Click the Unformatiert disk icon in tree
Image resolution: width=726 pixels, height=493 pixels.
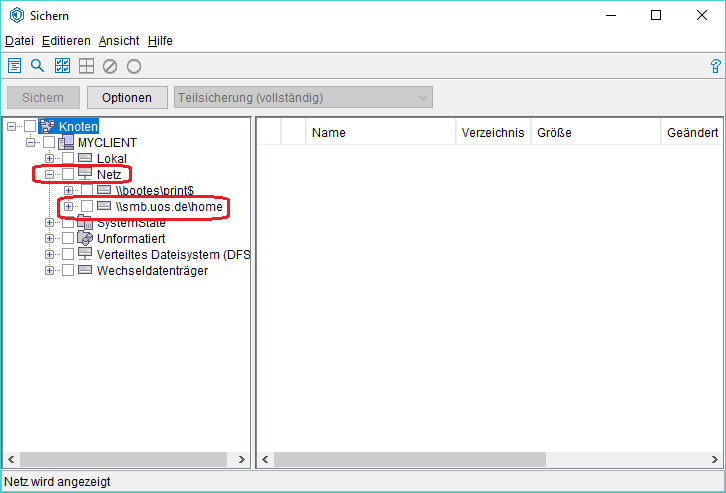pyautogui.click(x=85, y=238)
